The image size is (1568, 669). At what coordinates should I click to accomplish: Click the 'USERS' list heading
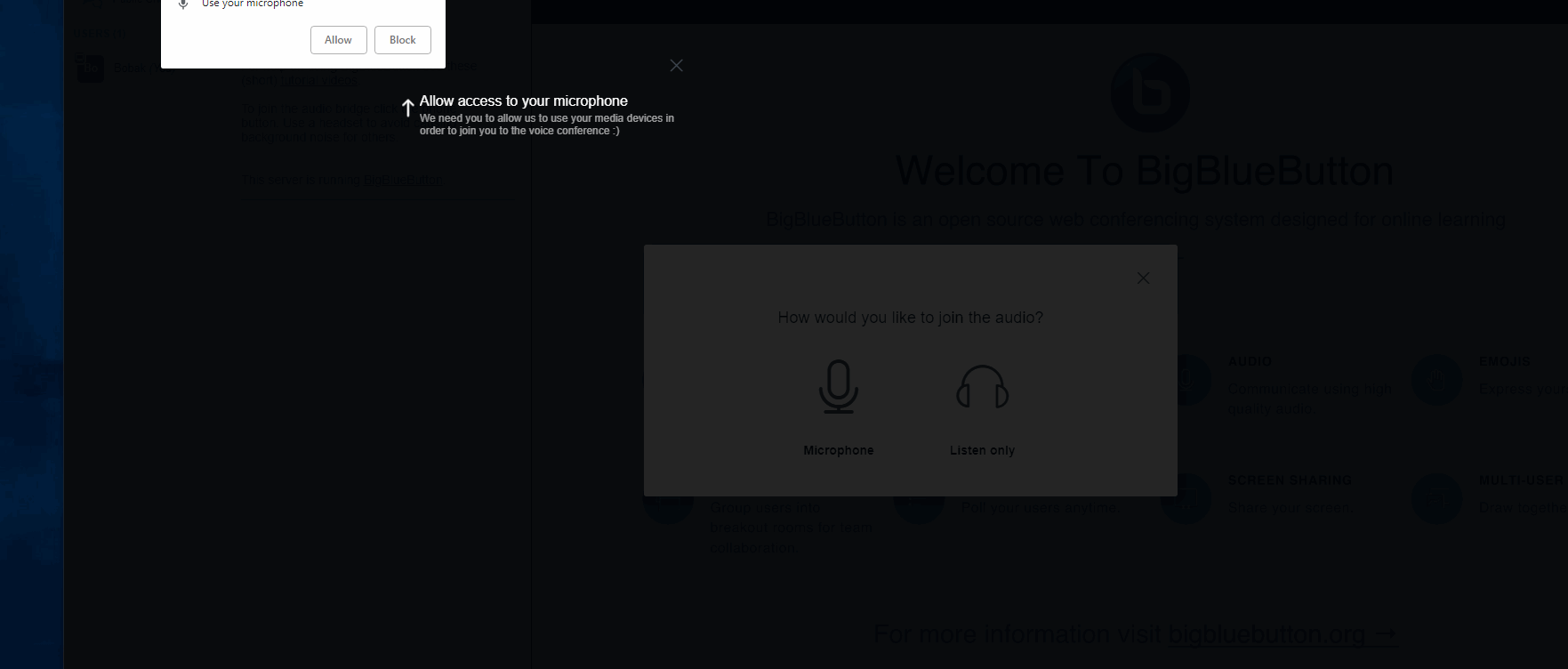[100, 33]
